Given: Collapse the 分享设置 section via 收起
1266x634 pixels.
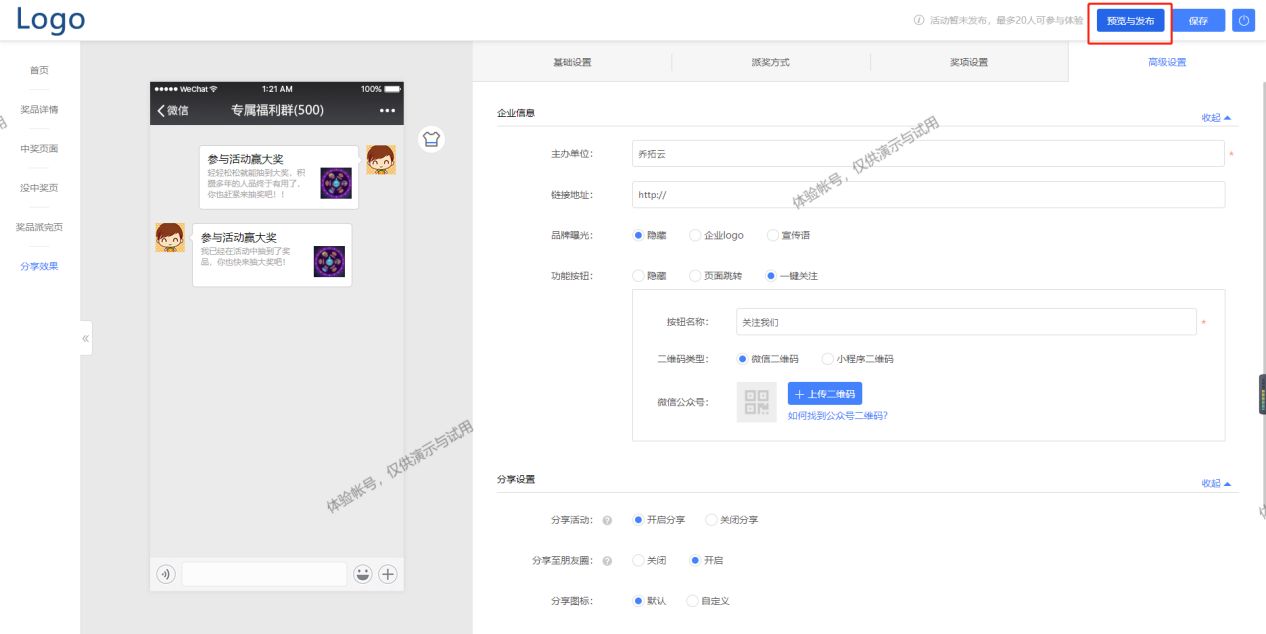Looking at the screenshot, I should click(1212, 482).
